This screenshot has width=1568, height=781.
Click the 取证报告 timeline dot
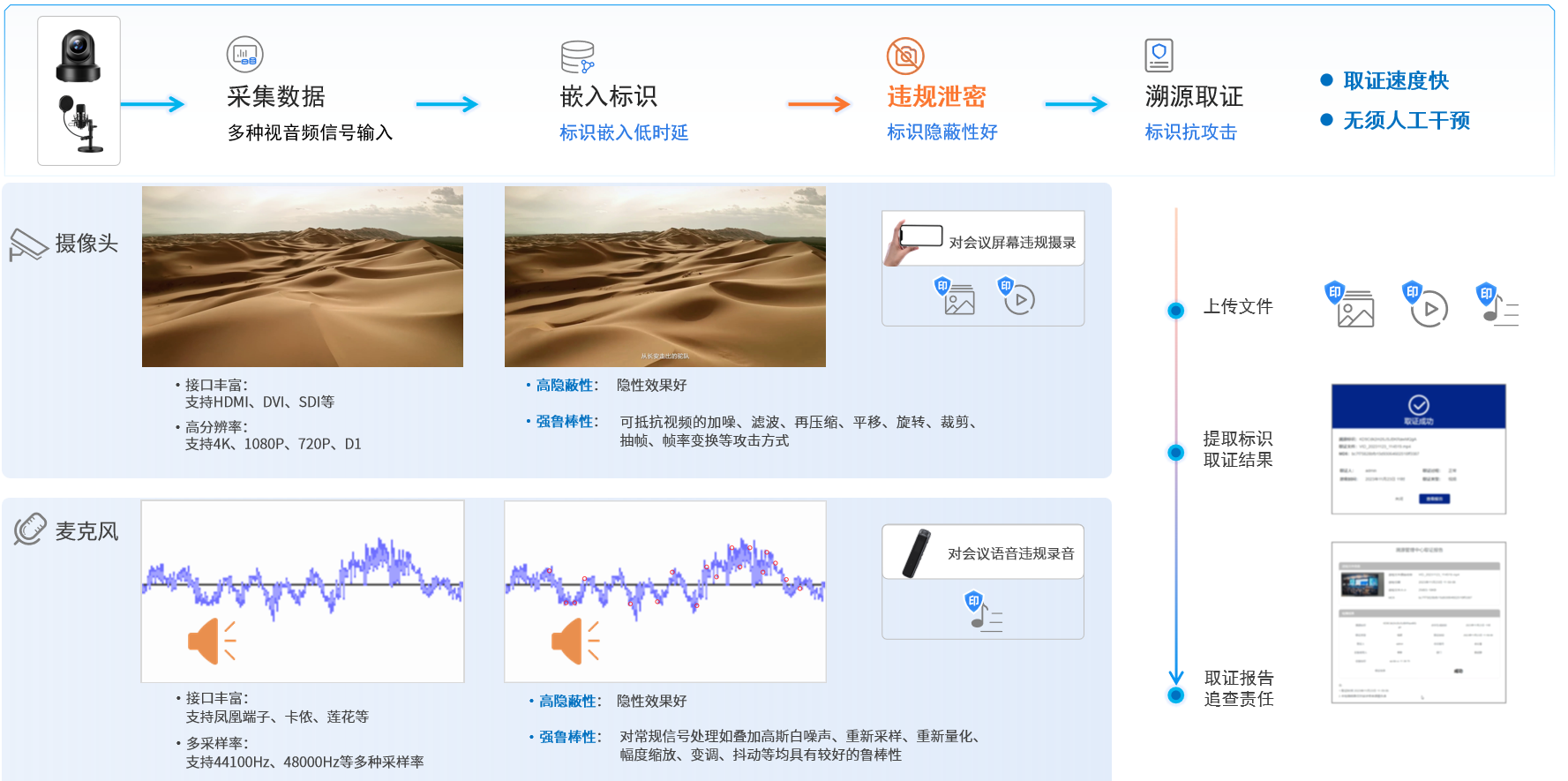tap(1175, 695)
